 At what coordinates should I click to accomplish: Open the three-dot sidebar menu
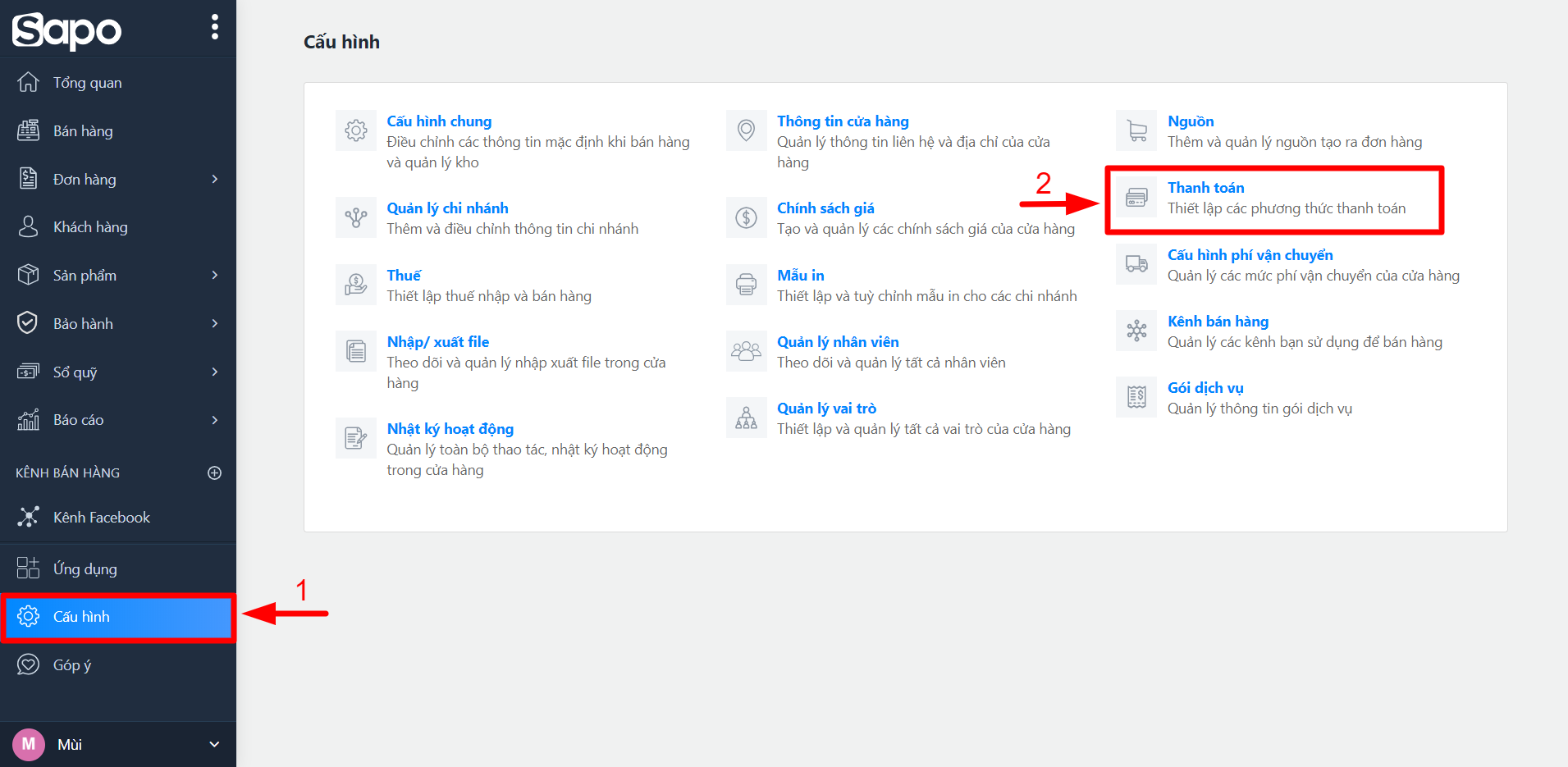tap(215, 27)
